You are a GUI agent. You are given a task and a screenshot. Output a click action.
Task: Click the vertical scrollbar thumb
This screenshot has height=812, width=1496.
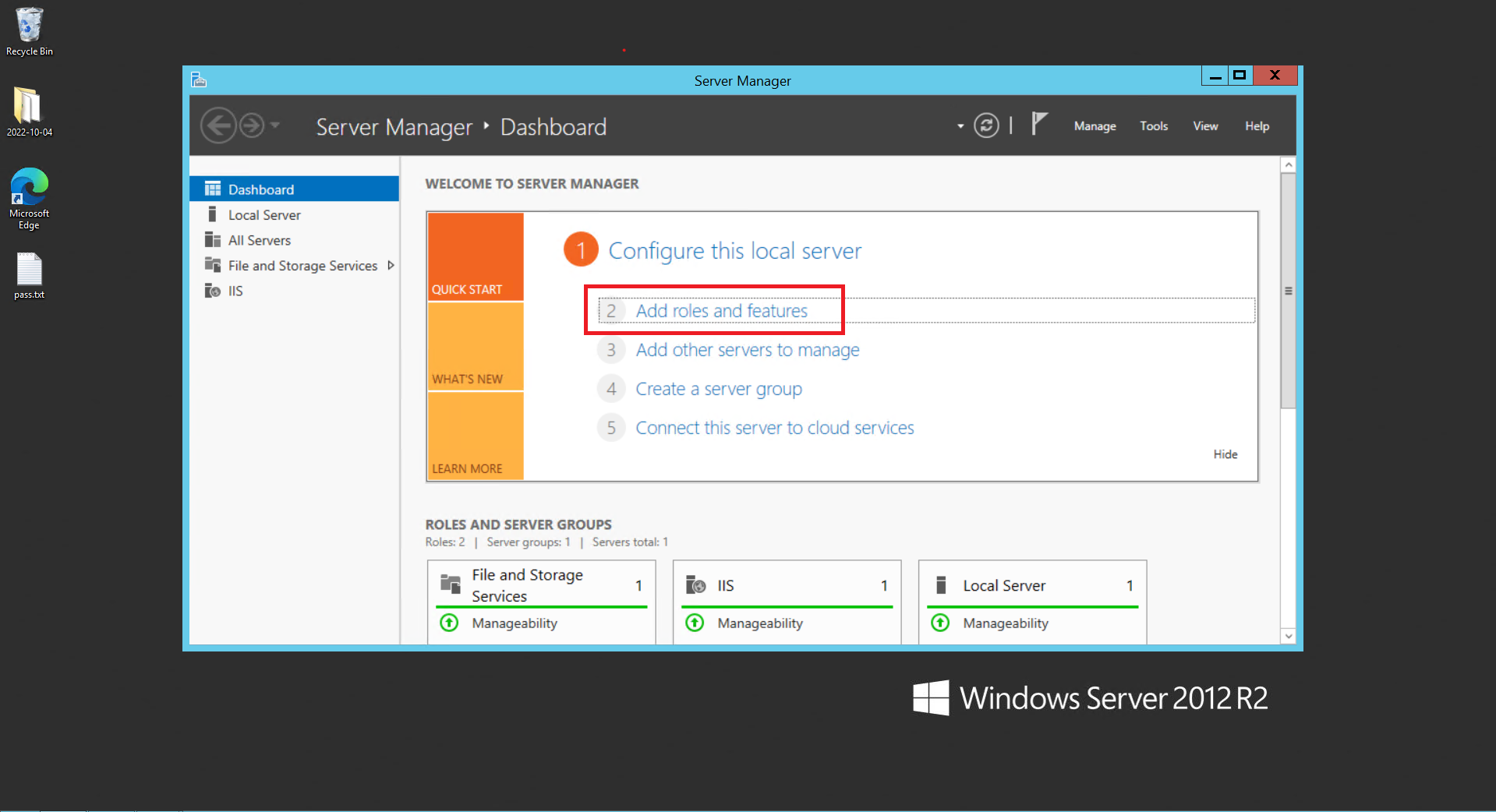(1288, 291)
